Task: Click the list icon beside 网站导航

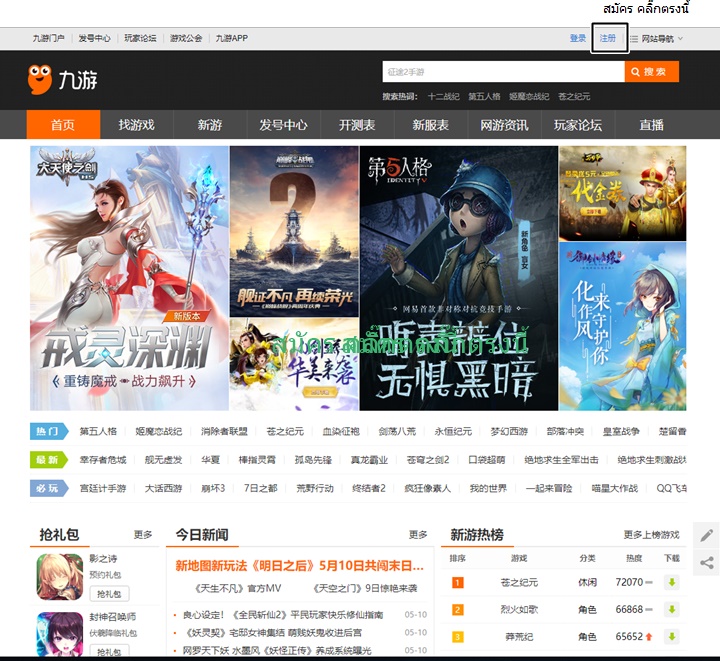Action: tap(634, 39)
